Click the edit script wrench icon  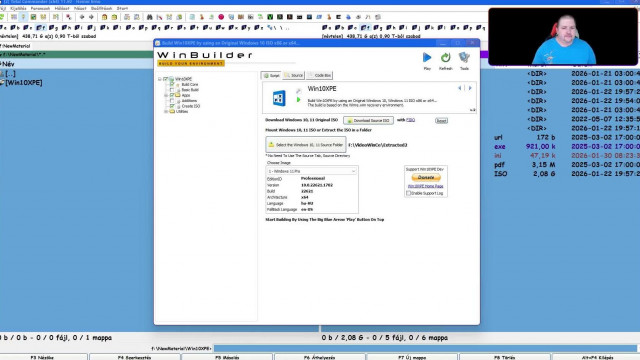coord(299,91)
